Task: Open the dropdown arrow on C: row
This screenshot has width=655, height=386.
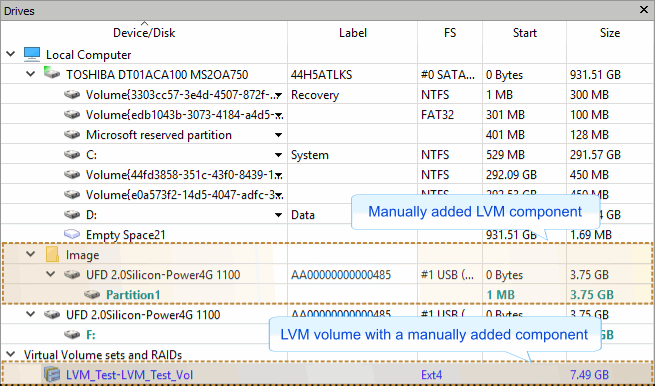Action: pos(278,155)
